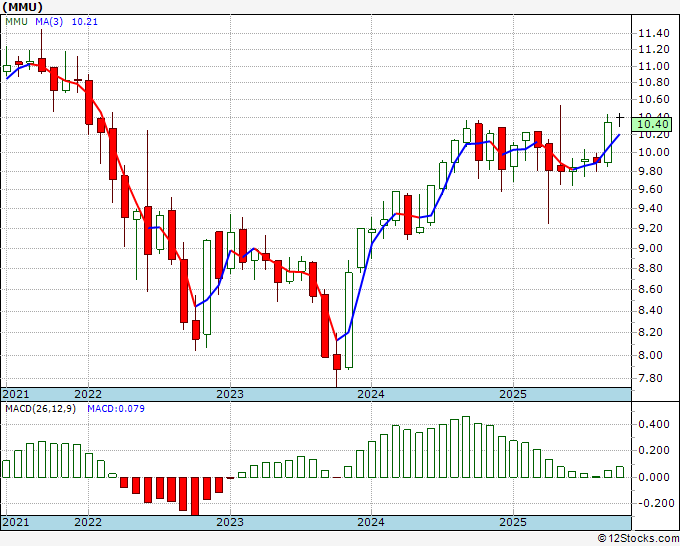The width and height of the screenshot is (680, 546).
Task: Click 2025 on the MACD panel timeline
Action: [513, 522]
